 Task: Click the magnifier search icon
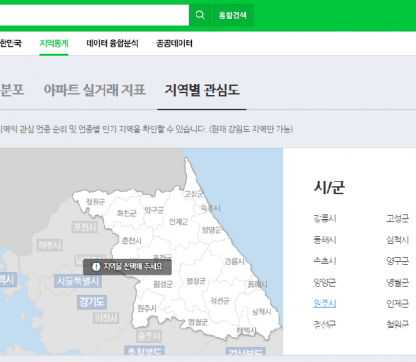tap(200, 15)
